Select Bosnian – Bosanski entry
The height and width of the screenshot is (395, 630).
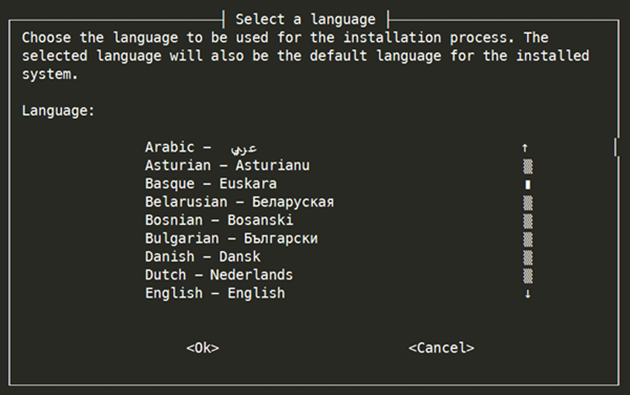click(219, 220)
